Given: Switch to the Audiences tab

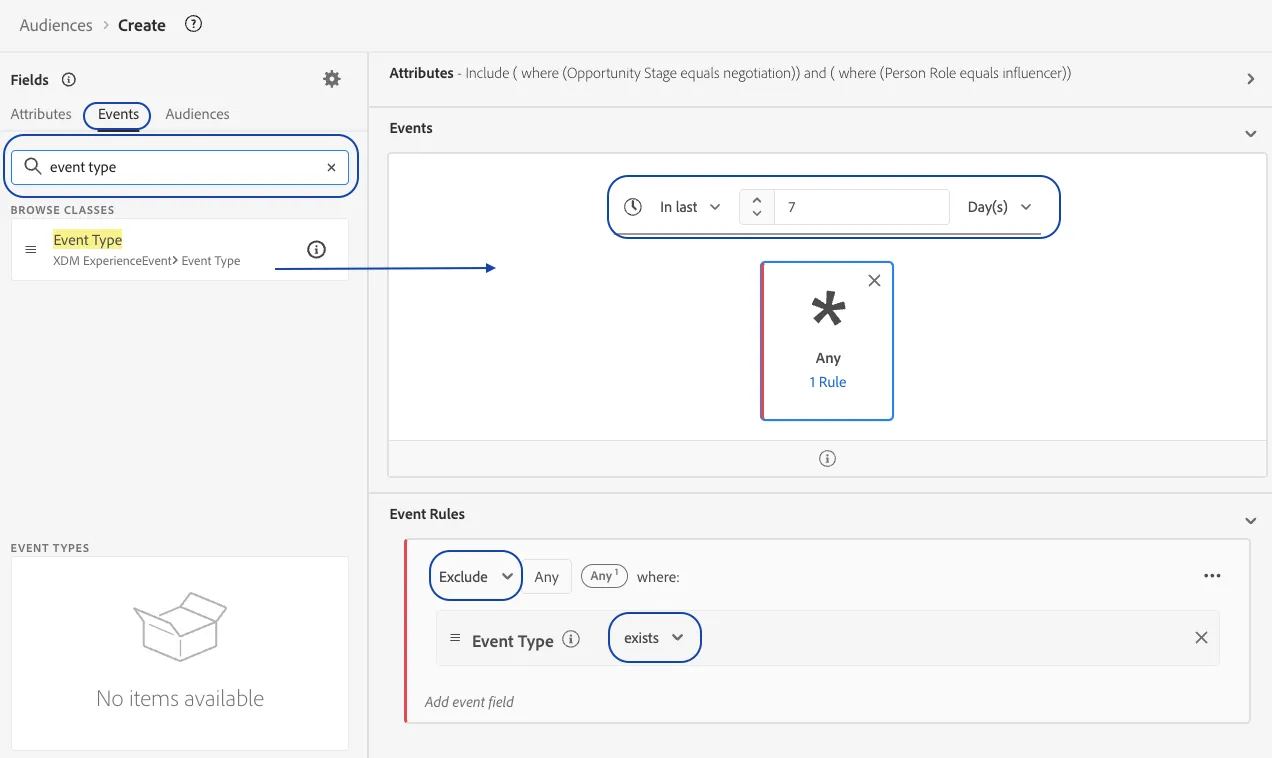Looking at the screenshot, I should click(197, 114).
